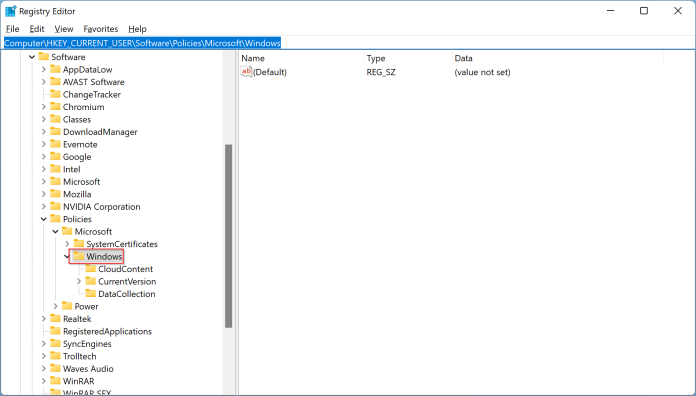Select the Trolltech key
This screenshot has height=396, width=696.
pos(79,356)
